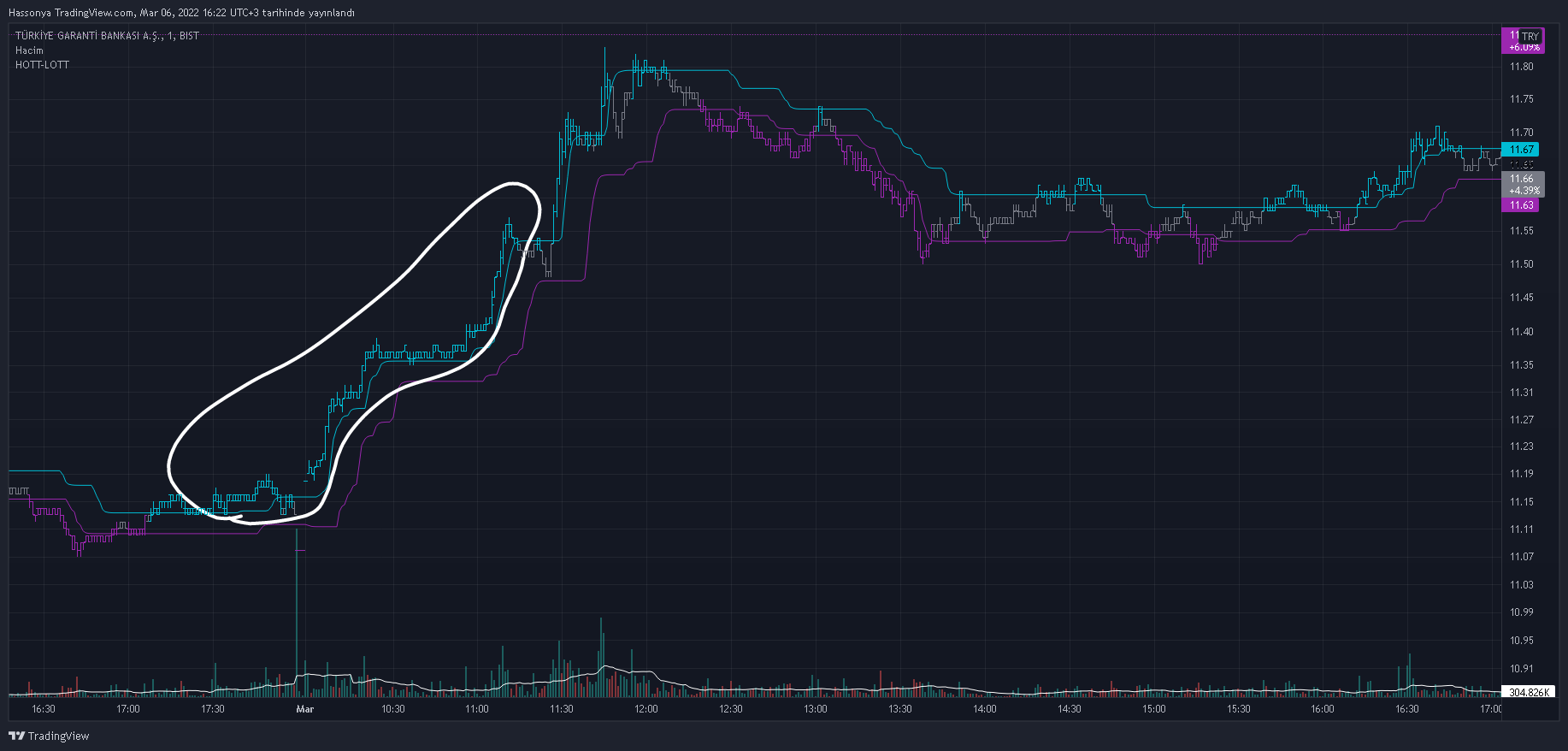1568x751 pixels.
Task: Click the 11.27 price axis label
Action: [1521, 420]
